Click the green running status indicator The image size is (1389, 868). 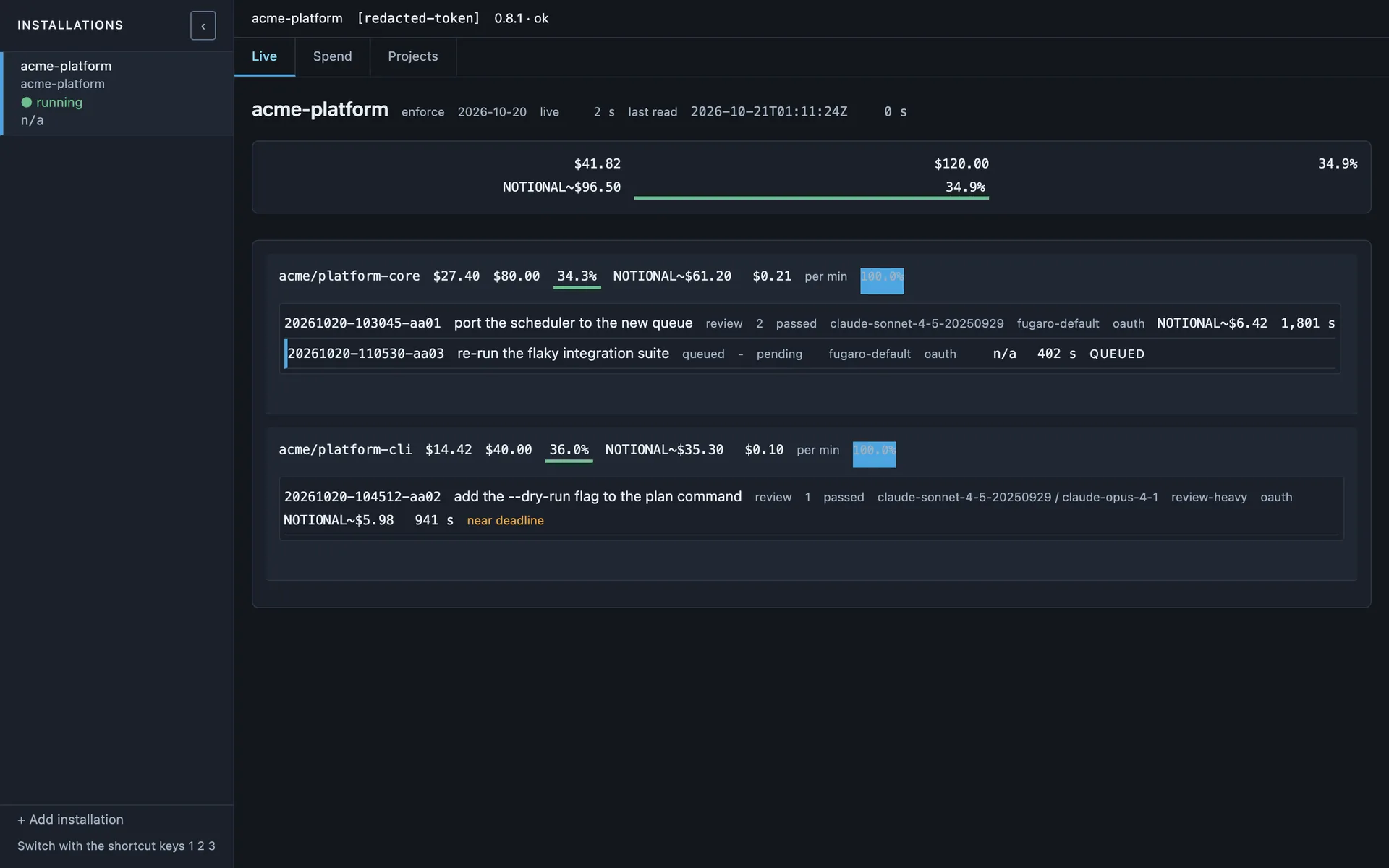click(x=51, y=103)
